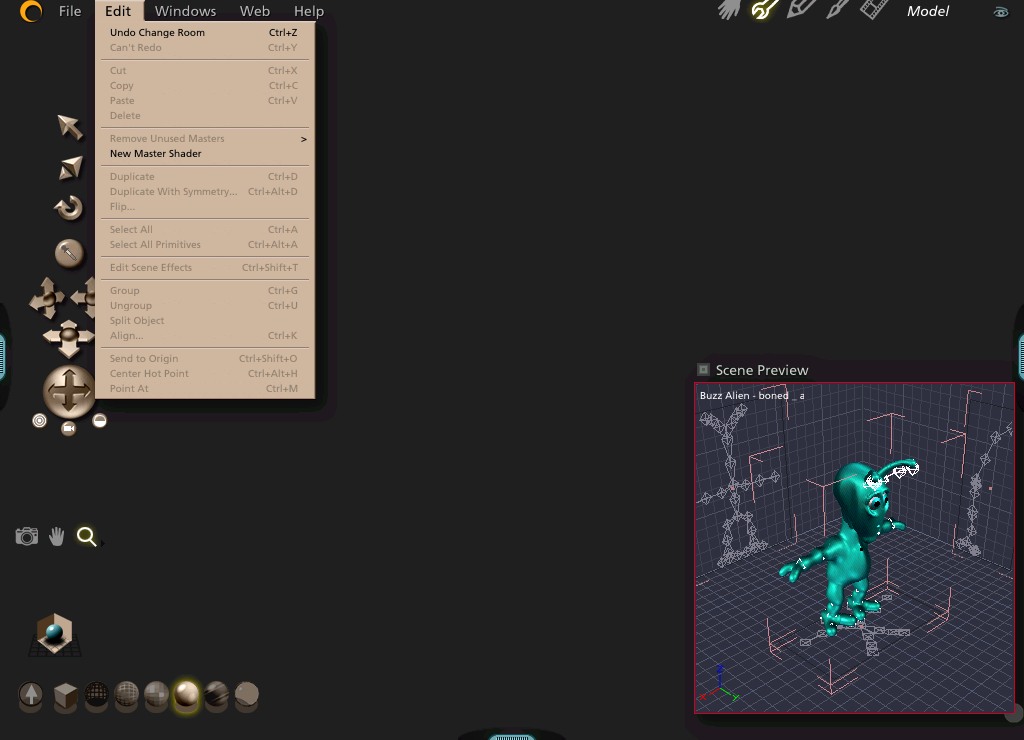Toggle the Scene Preview square checkbox
The width and height of the screenshot is (1024, 740).
coord(703,370)
